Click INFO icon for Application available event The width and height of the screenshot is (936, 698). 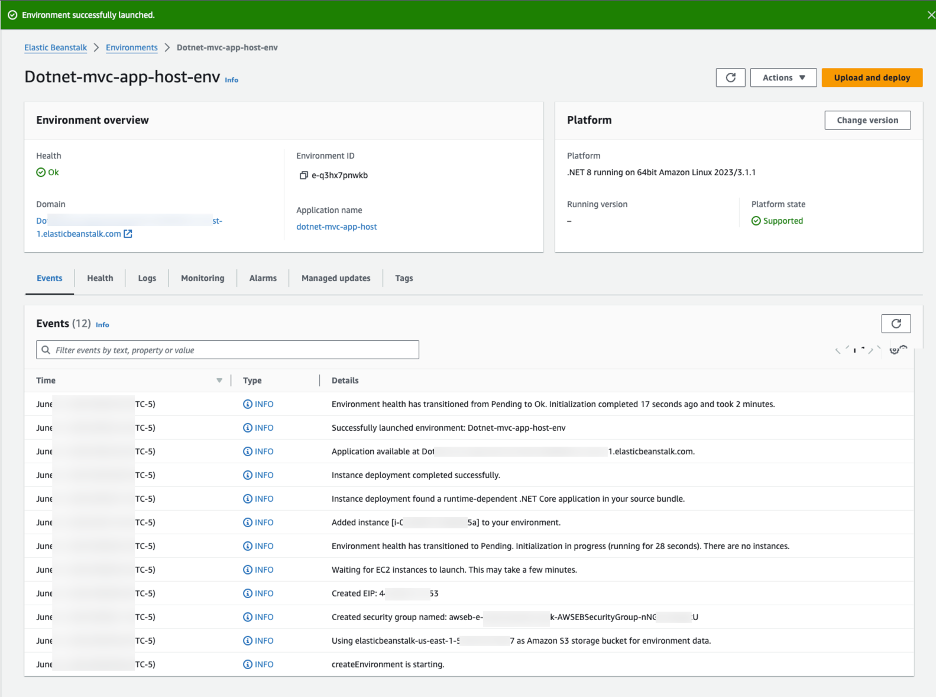point(248,451)
